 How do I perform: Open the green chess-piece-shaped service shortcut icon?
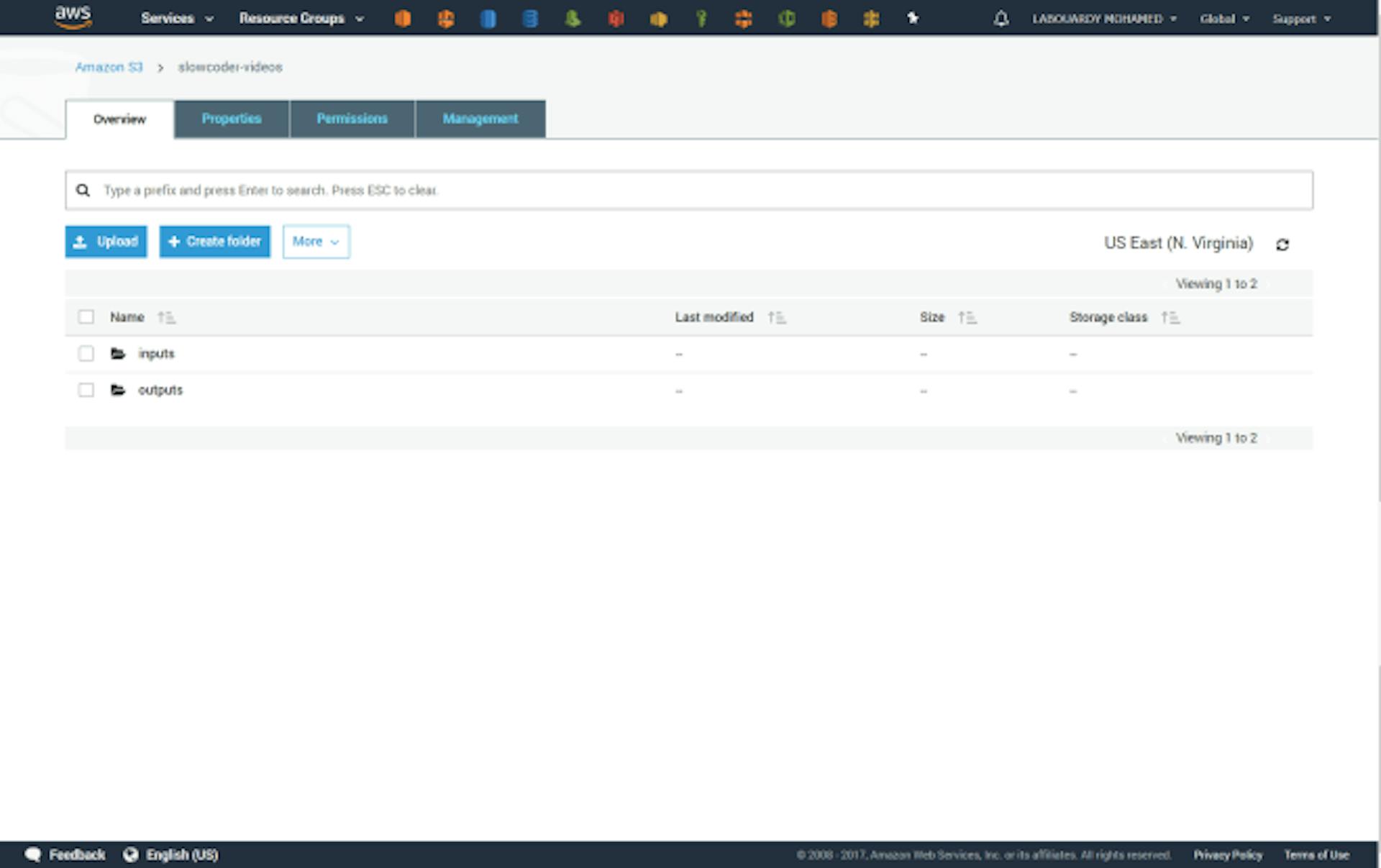(573, 19)
